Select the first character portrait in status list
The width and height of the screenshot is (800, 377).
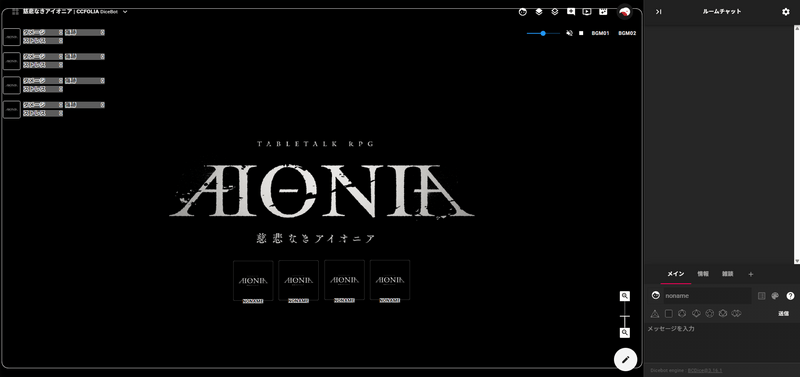coord(12,37)
